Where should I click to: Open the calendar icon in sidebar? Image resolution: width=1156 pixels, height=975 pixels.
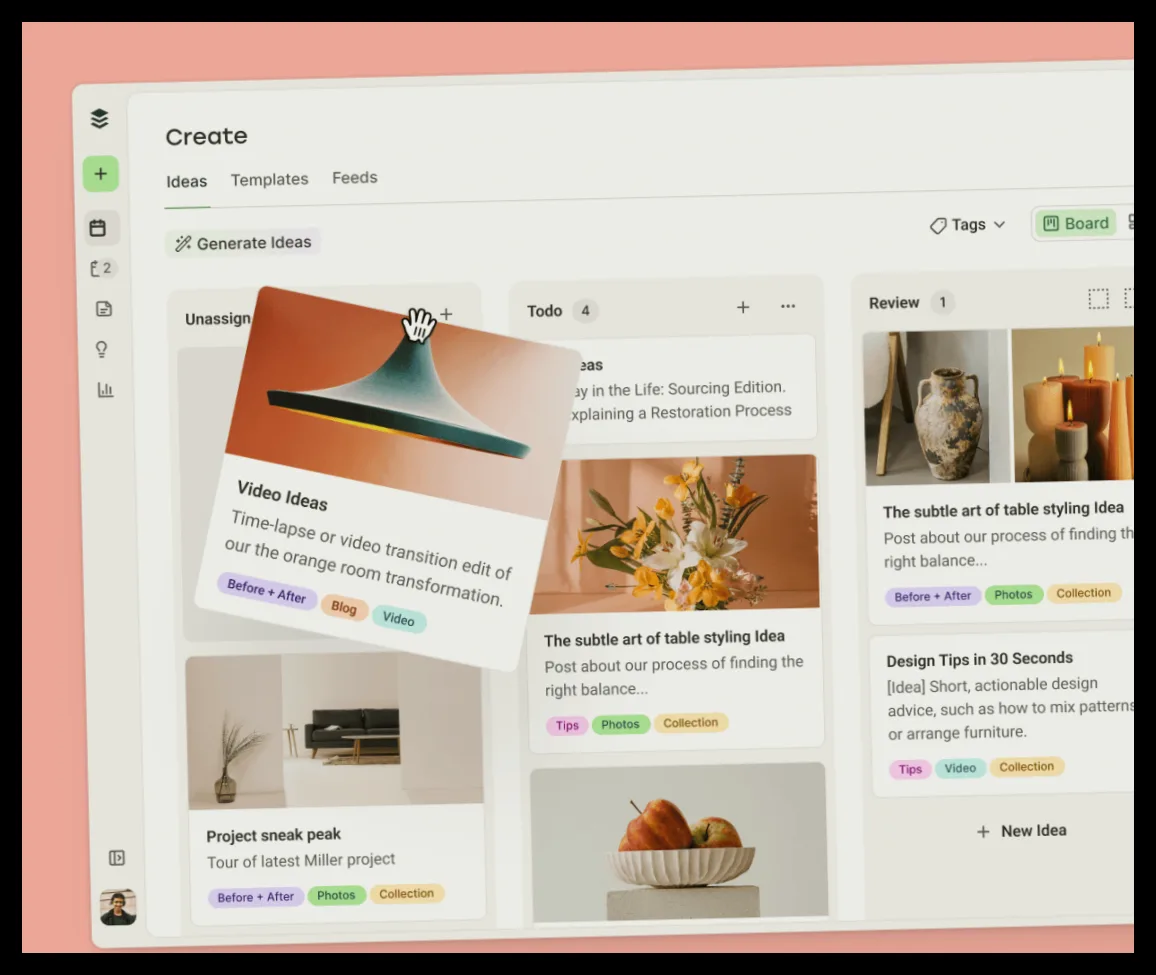click(x=97, y=228)
